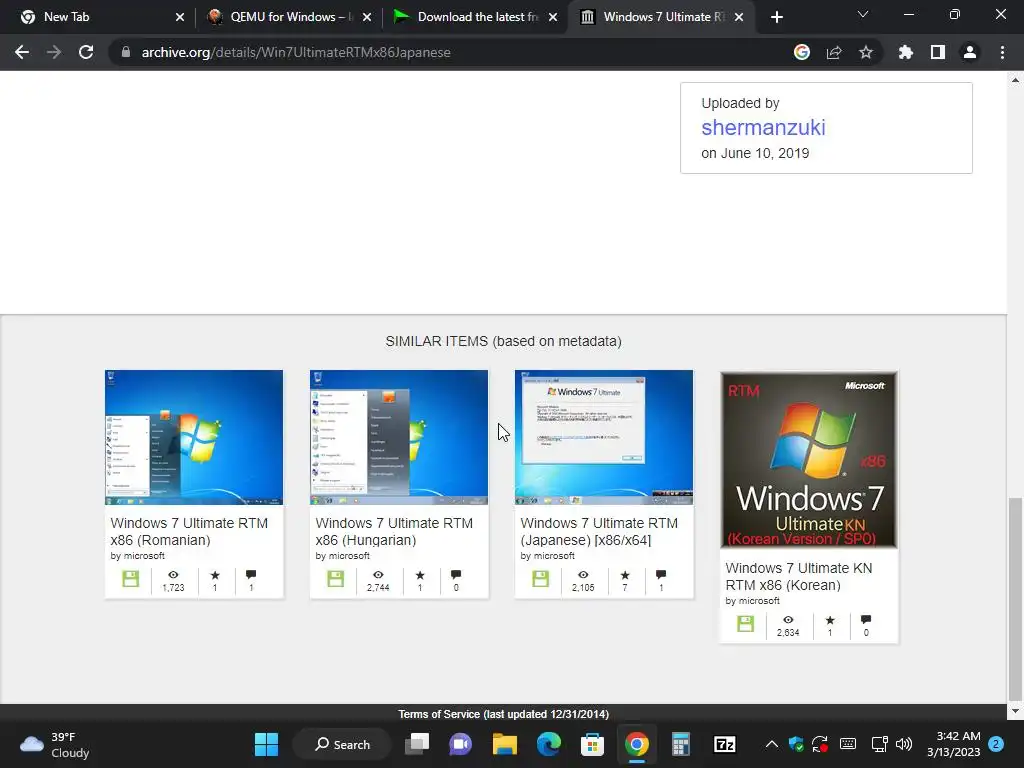View site information via the lock icon
This screenshot has height=768, width=1024.
(x=126, y=52)
